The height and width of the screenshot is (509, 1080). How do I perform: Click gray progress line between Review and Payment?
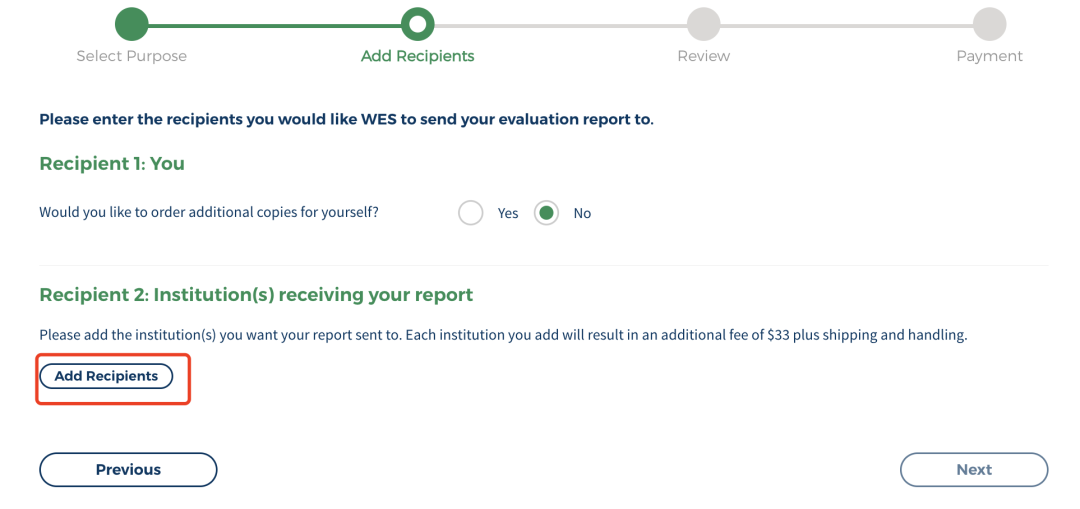tap(847, 25)
